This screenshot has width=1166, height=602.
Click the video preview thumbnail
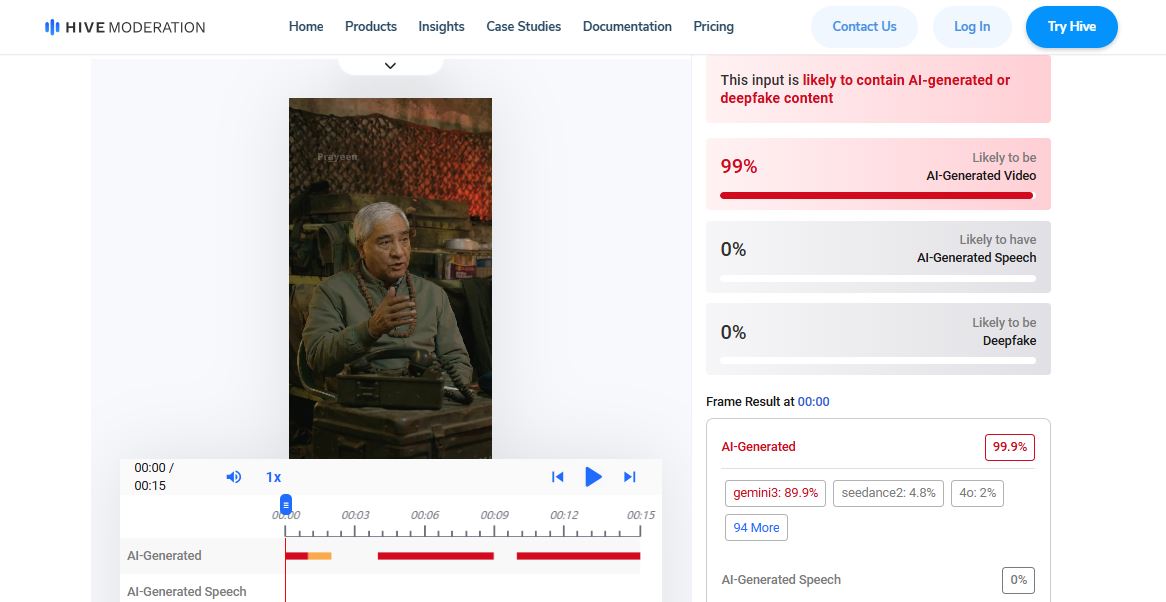click(390, 278)
